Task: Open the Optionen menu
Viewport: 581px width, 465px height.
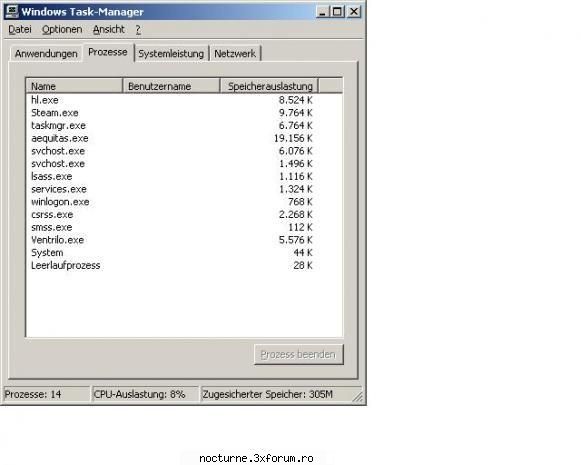Action: [x=62, y=29]
